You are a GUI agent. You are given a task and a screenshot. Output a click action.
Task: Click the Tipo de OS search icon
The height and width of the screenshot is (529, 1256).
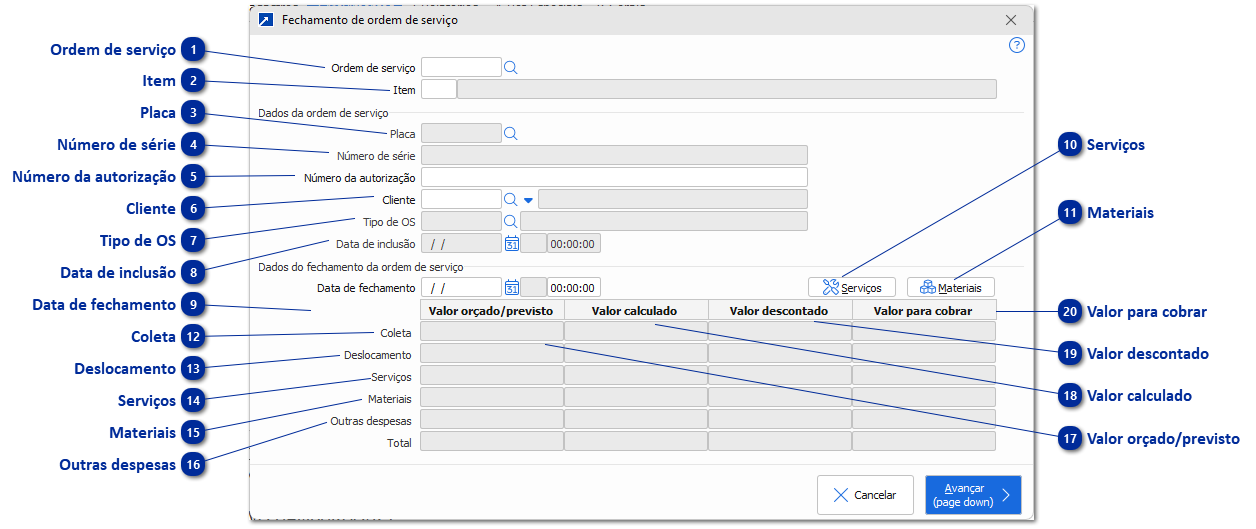tap(510, 221)
